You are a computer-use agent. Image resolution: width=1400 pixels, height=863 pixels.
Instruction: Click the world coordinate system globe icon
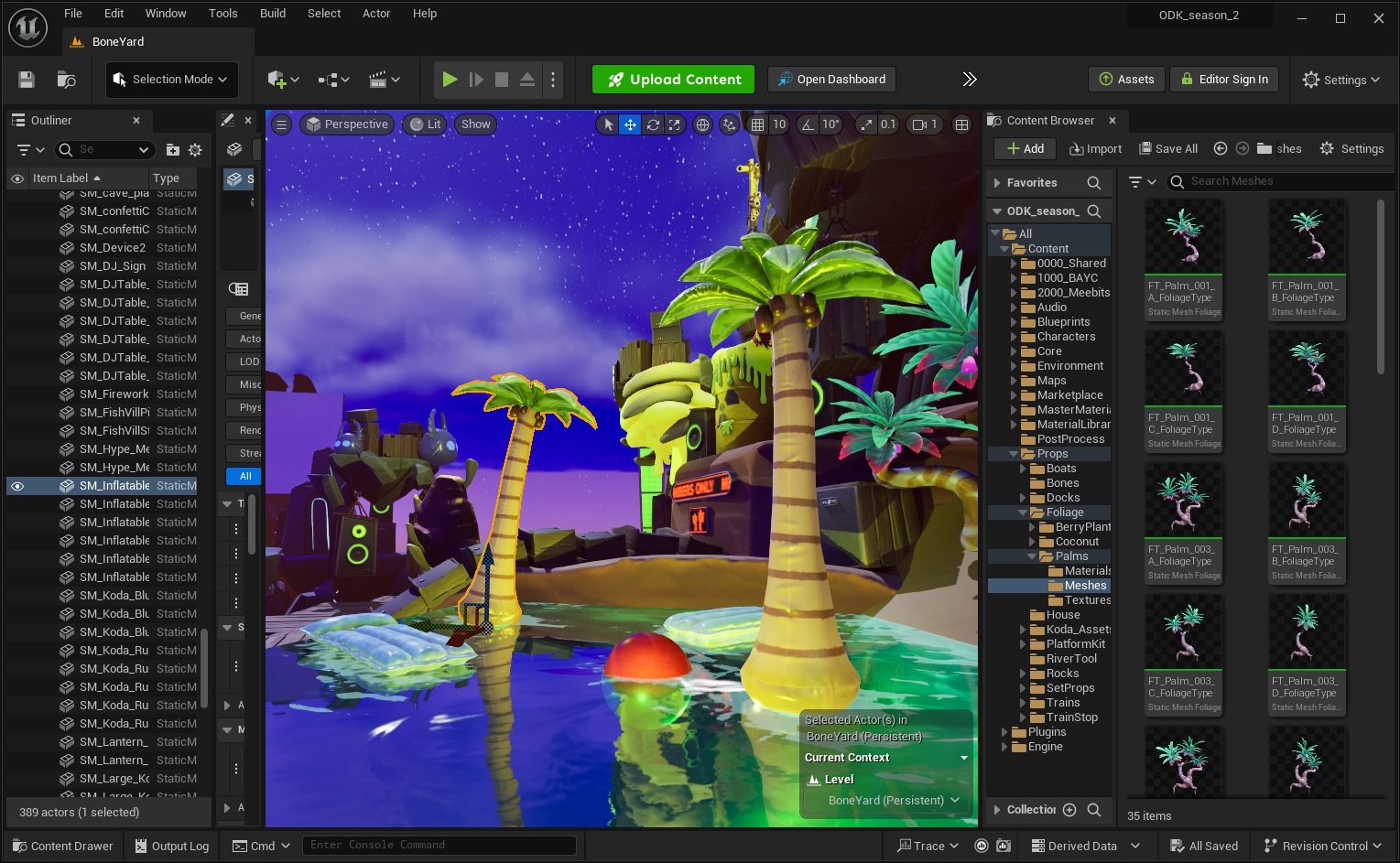click(702, 124)
